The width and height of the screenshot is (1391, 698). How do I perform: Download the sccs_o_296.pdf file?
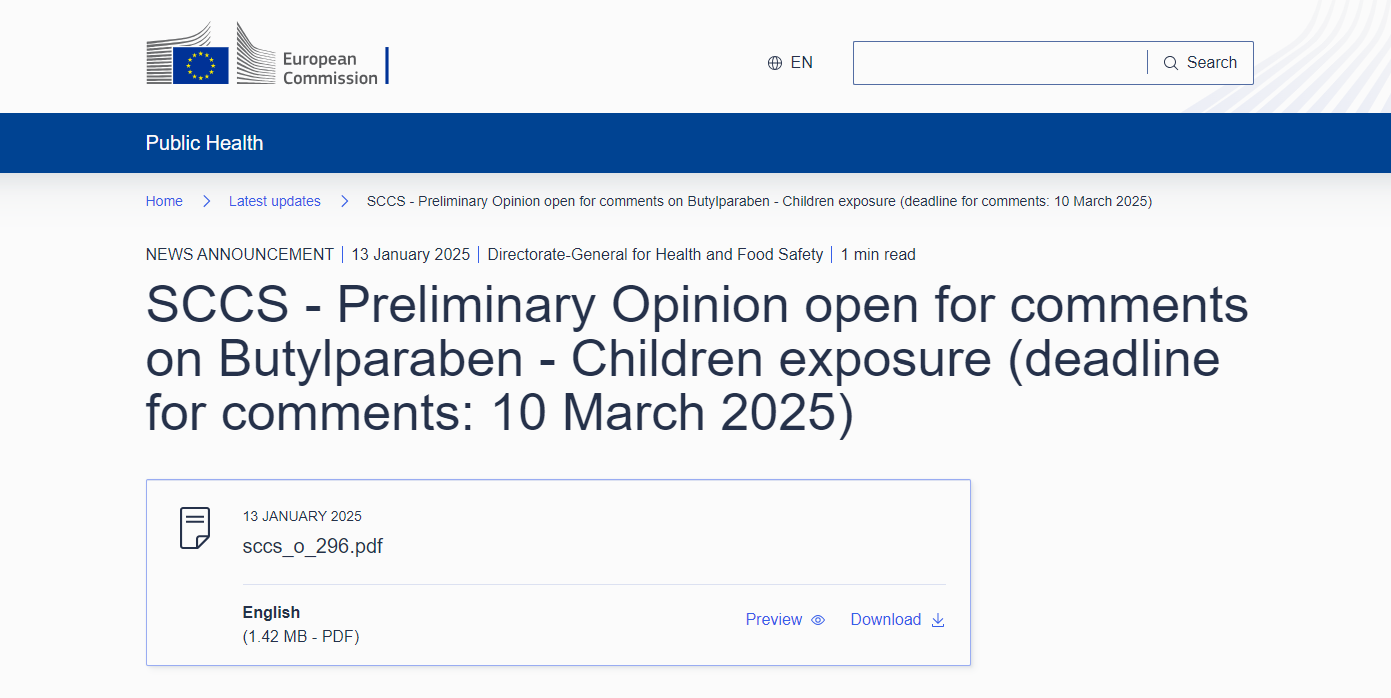click(886, 619)
